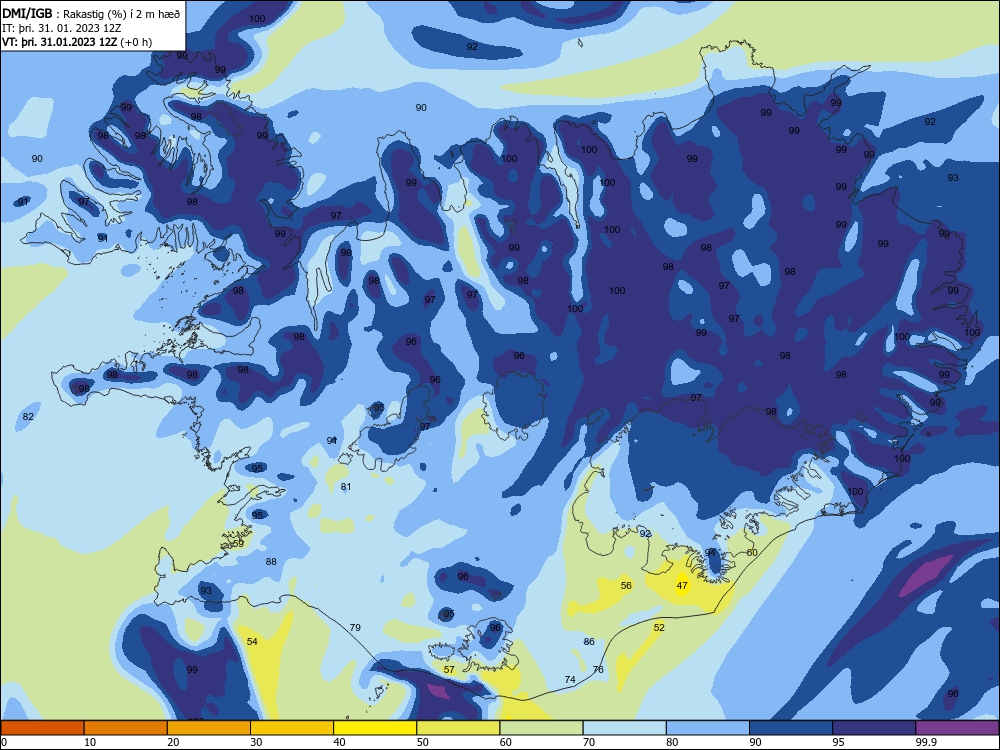Click the humidity value 74 on the map
1000x750 pixels.
coord(570,680)
